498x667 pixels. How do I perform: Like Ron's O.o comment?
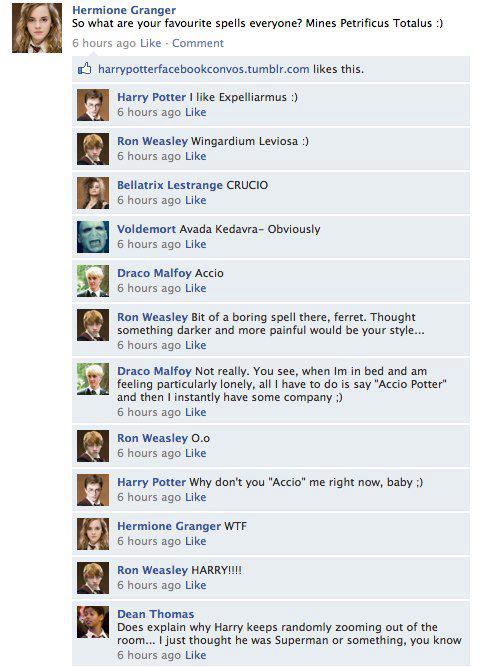196,453
